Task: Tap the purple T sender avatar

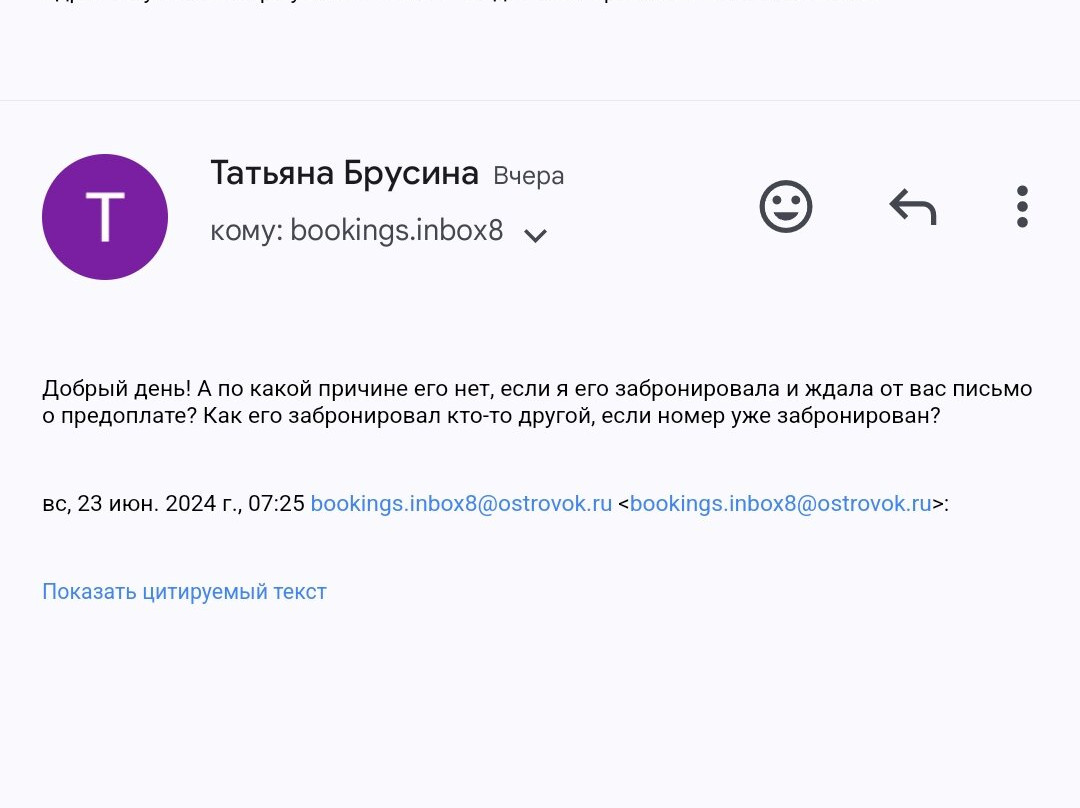Action: pyautogui.click(x=105, y=217)
